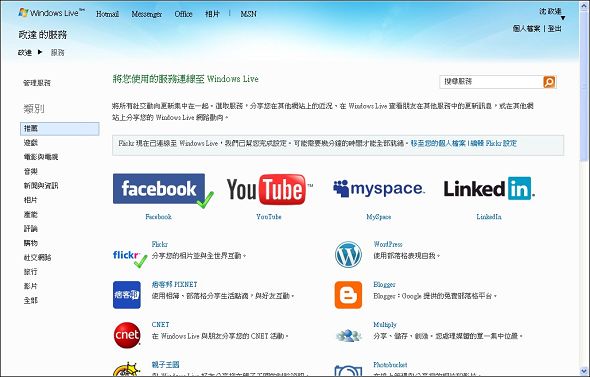Click the Blogger title link
Screen dimensions: 590x377
pyautogui.click(x=384, y=284)
